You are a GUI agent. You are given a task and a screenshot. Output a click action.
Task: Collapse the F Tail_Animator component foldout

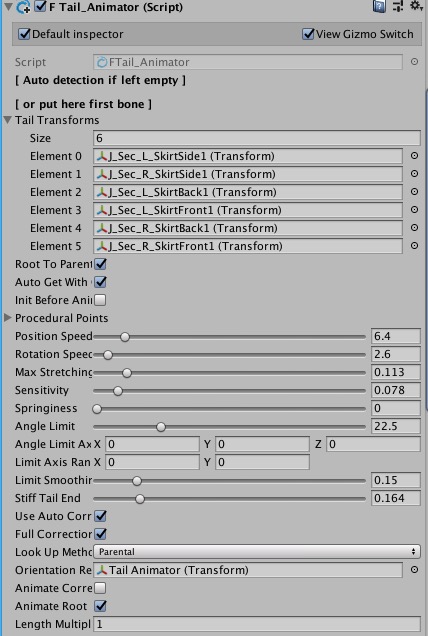click(x=8, y=6)
